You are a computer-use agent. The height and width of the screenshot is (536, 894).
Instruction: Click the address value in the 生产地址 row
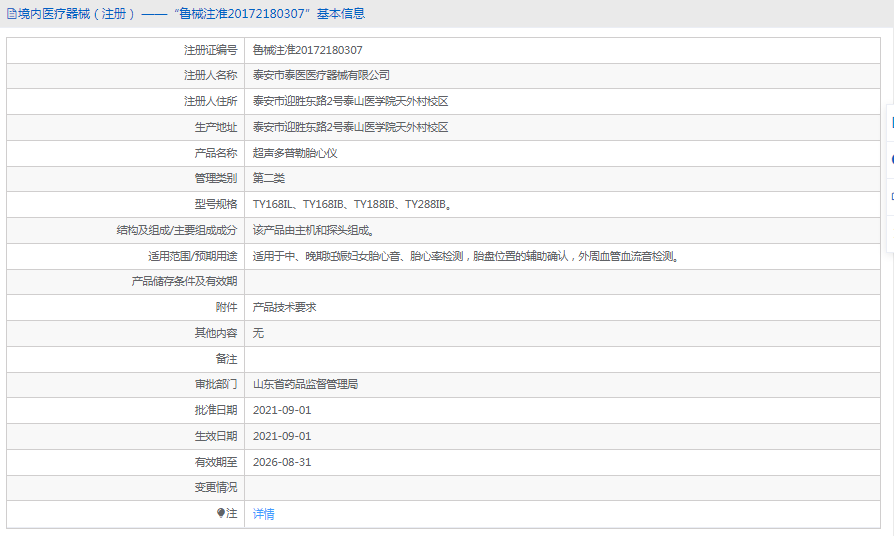click(x=351, y=127)
